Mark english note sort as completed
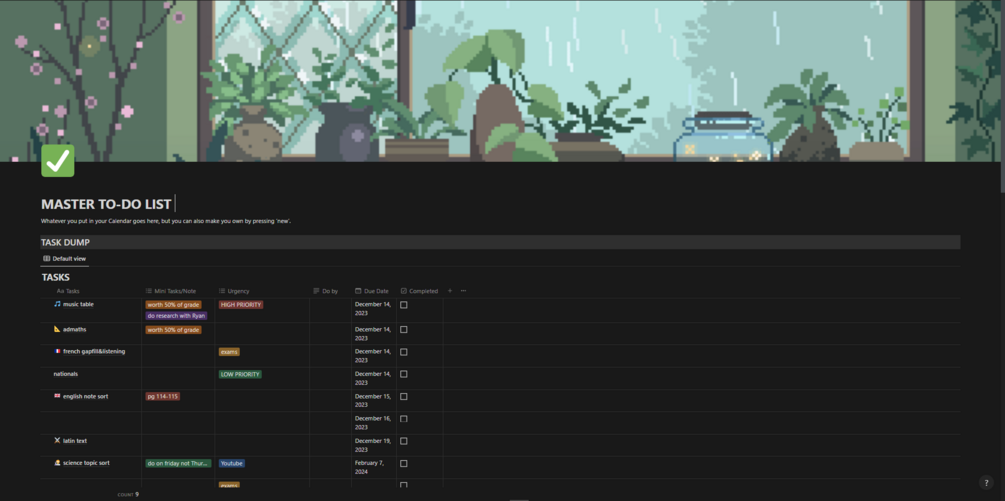Image resolution: width=1005 pixels, height=501 pixels. click(404, 397)
